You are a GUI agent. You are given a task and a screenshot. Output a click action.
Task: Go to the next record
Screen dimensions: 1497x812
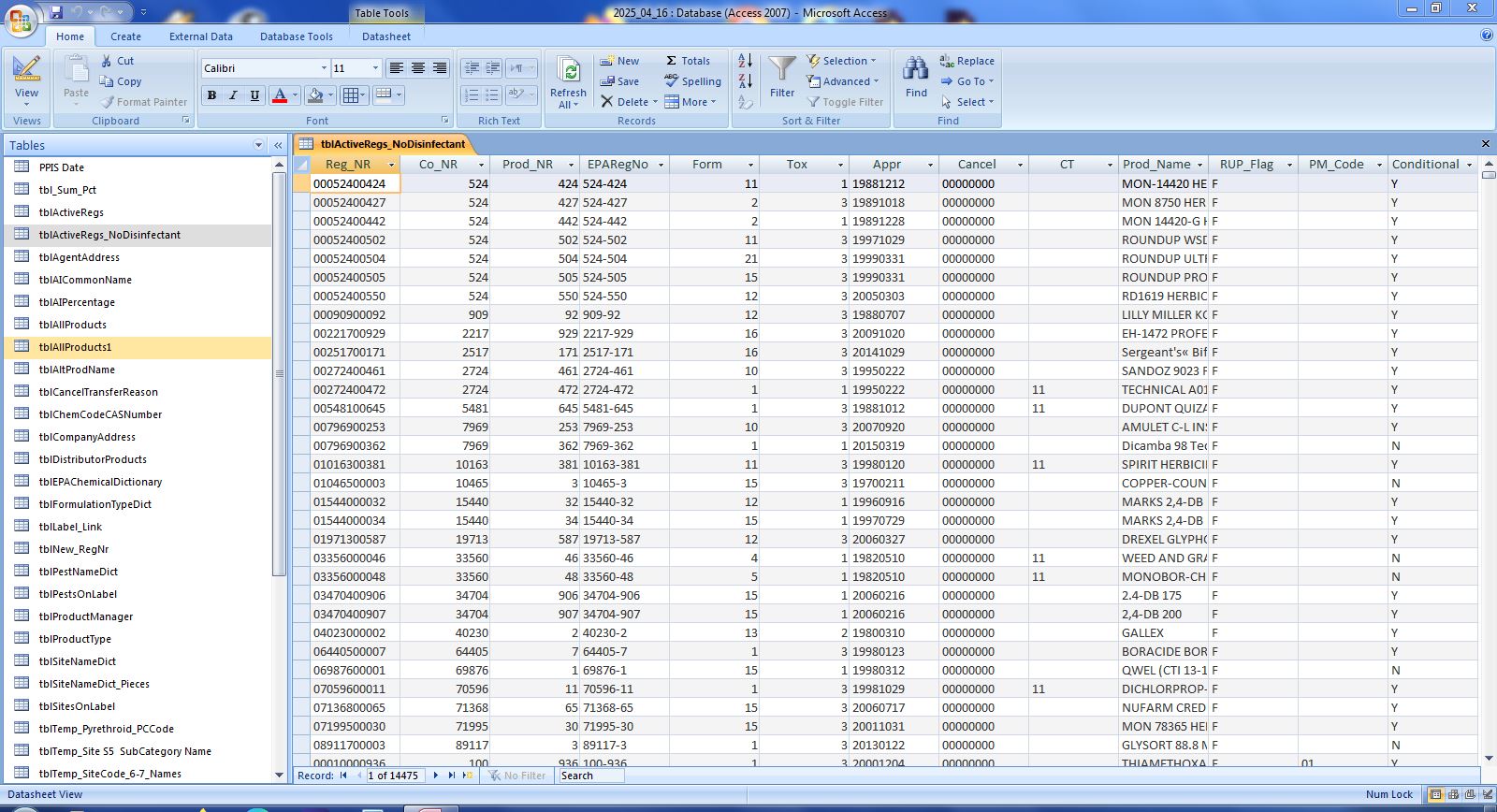(x=436, y=776)
